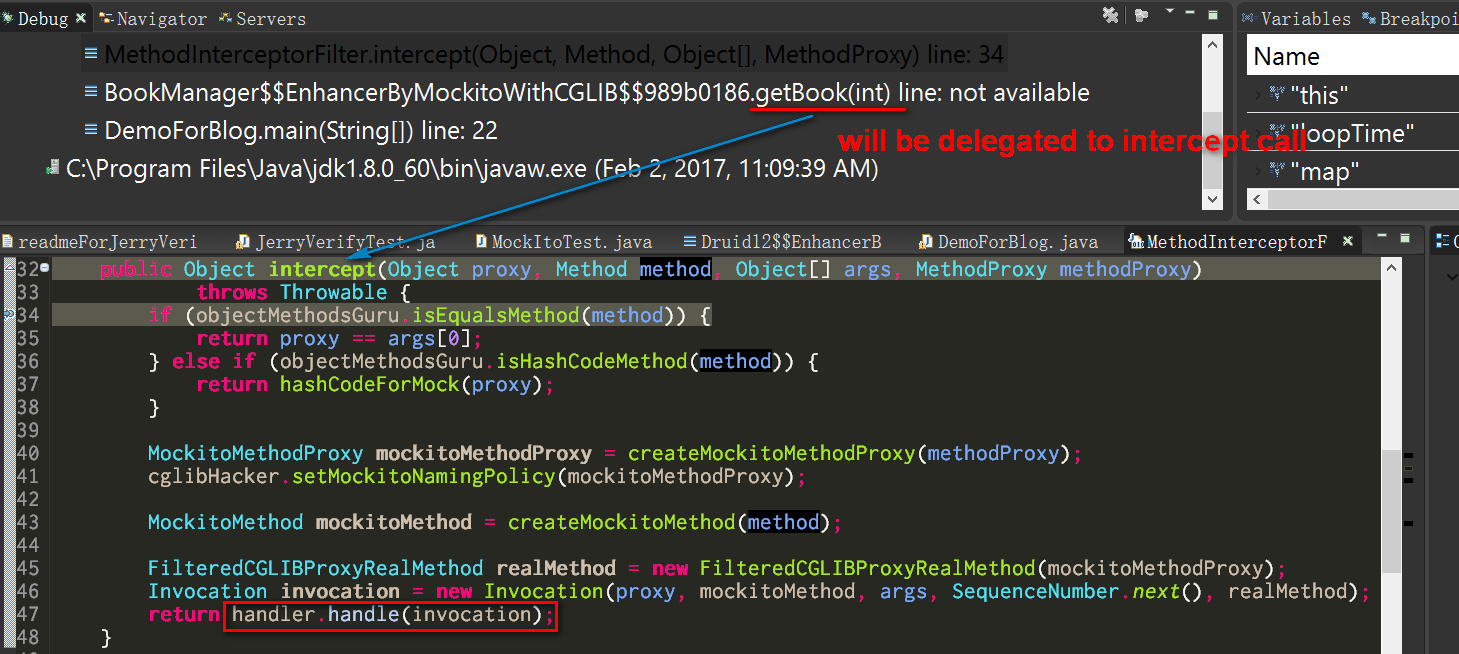Click the Debug view scrollbar down arrow
Viewport: 1459px width, 654px height.
point(1212,200)
